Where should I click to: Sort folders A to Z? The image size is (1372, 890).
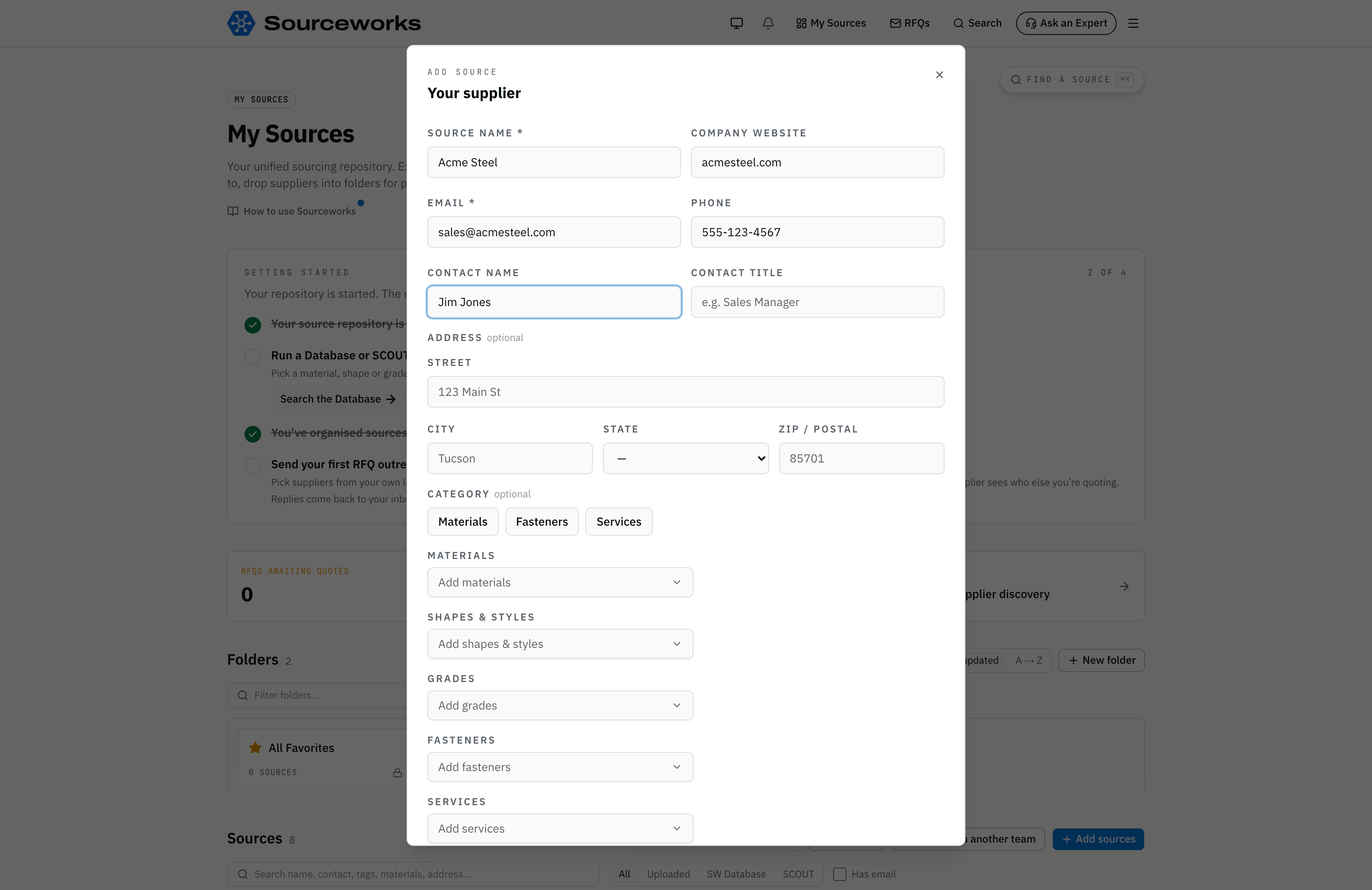1029,660
